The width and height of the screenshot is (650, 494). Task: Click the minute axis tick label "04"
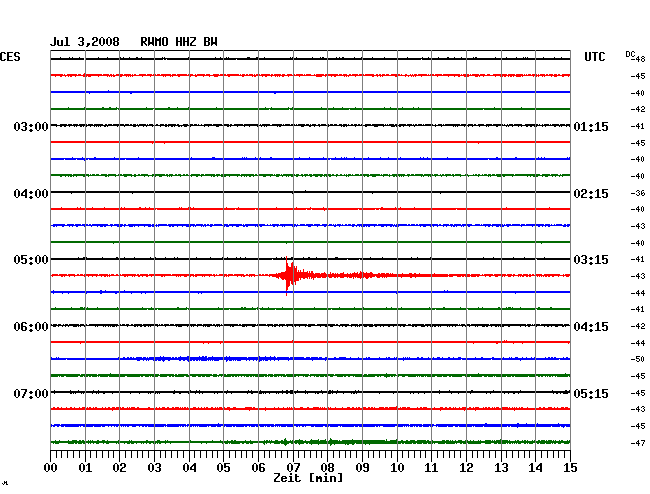(189, 467)
